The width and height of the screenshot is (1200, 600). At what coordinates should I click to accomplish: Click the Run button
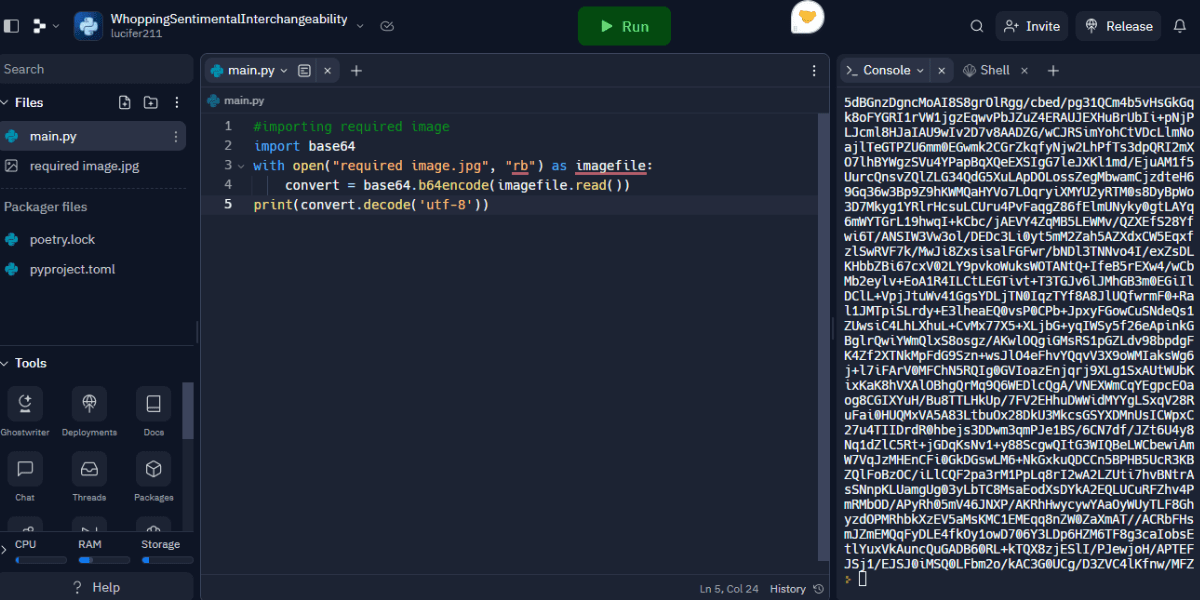pos(624,26)
